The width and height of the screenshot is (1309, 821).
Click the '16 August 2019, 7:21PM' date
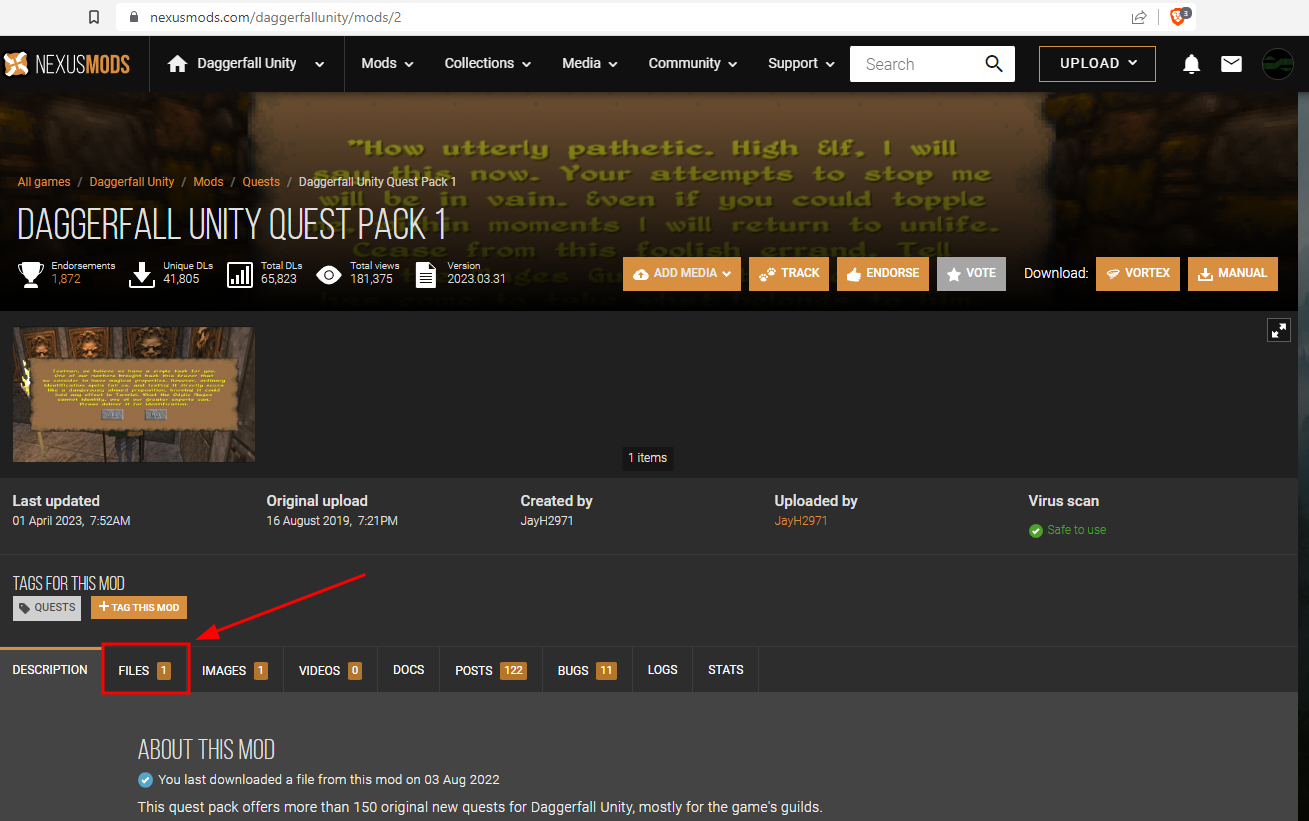pos(332,521)
